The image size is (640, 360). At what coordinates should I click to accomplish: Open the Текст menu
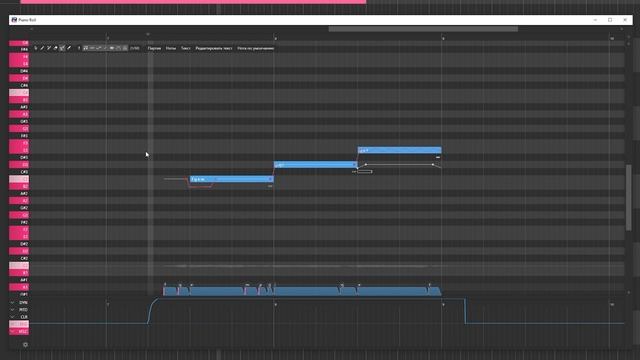point(185,48)
